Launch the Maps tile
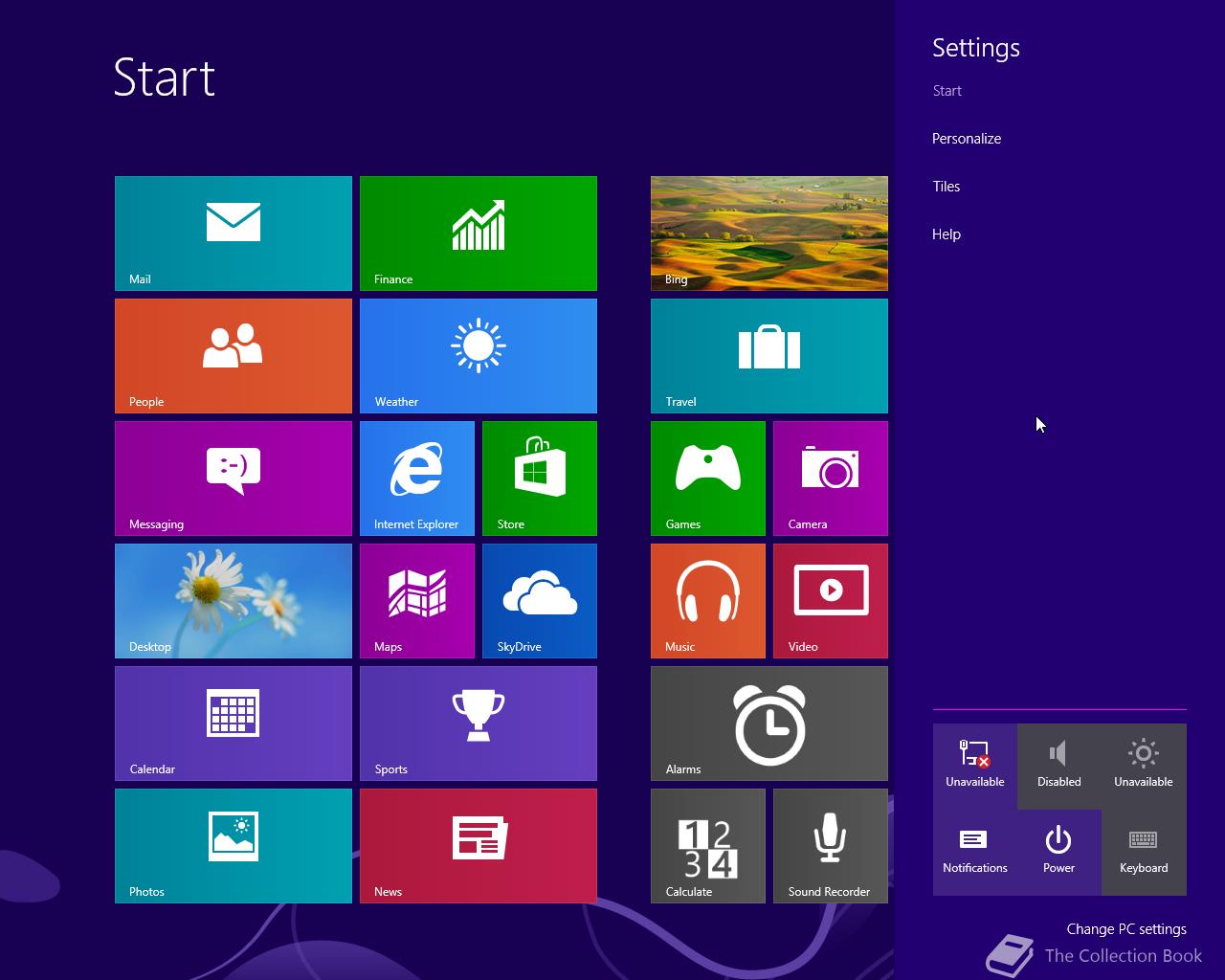The height and width of the screenshot is (980, 1225). [417, 601]
